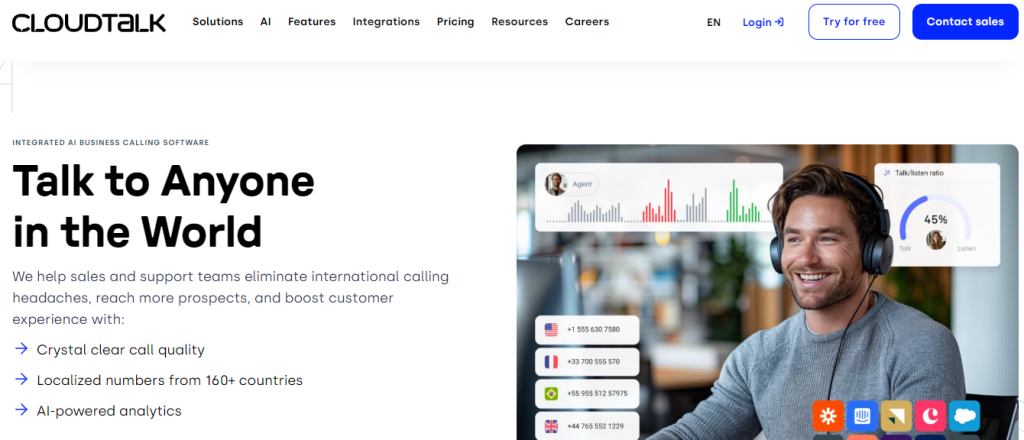This screenshot has width=1024, height=440.
Task: Click the Salesforce cloud icon
Action: click(x=964, y=415)
